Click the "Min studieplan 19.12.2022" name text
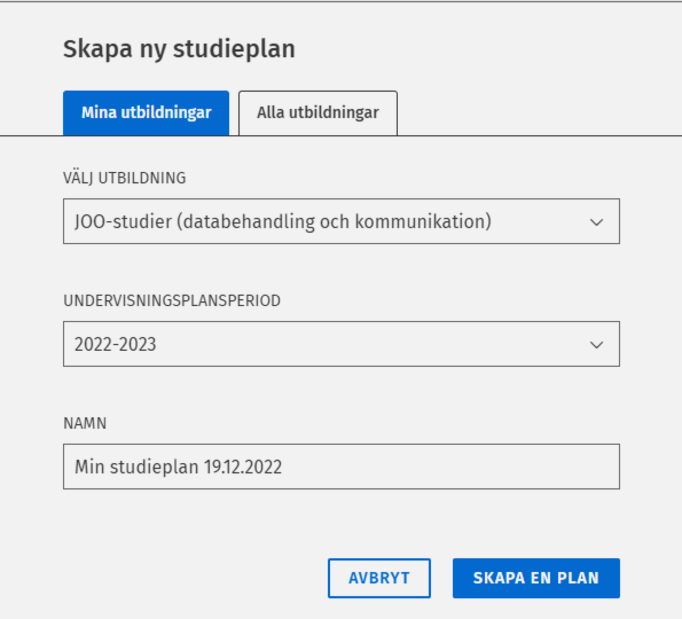Screen dimensions: 682x619 (178, 467)
